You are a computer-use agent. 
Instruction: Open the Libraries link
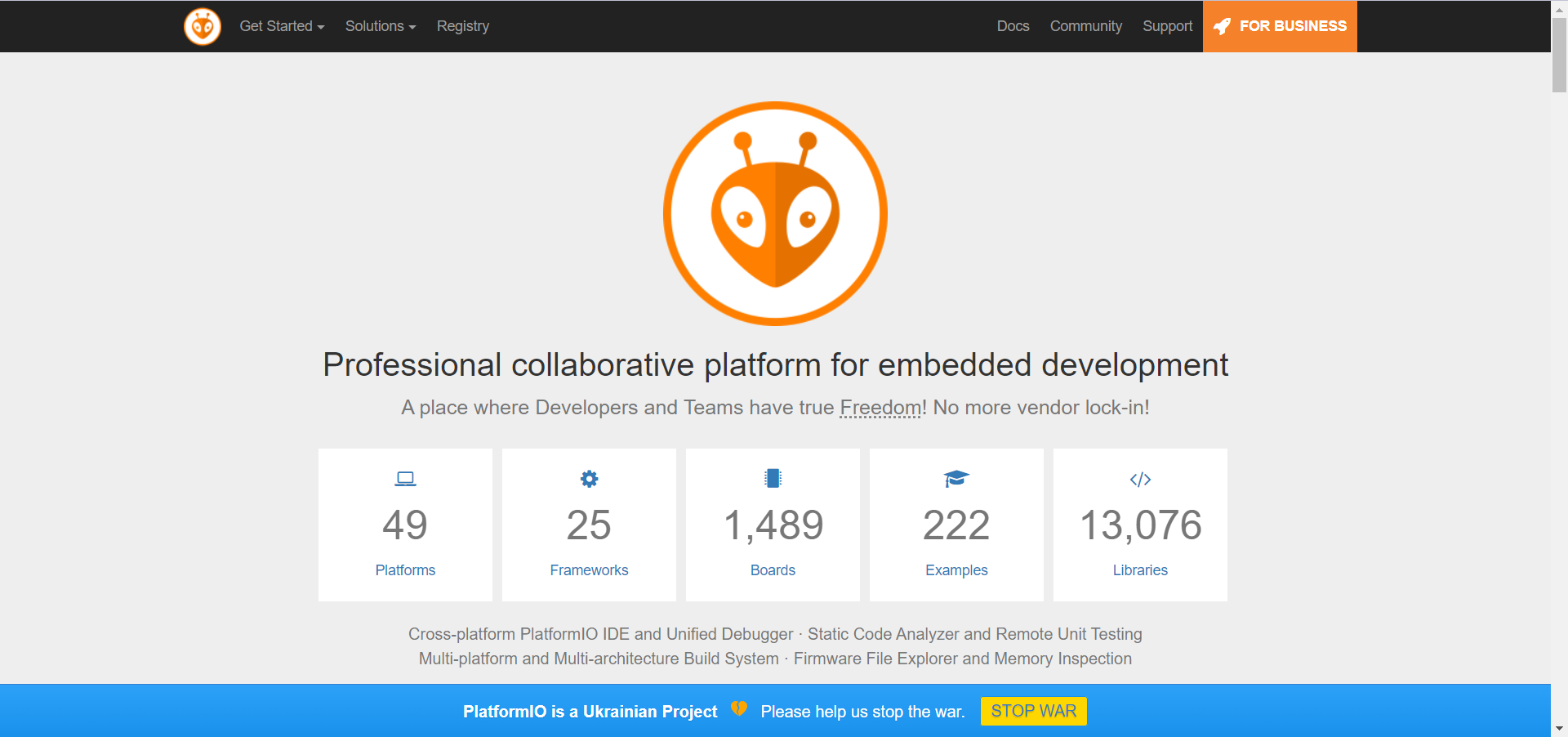(1140, 570)
